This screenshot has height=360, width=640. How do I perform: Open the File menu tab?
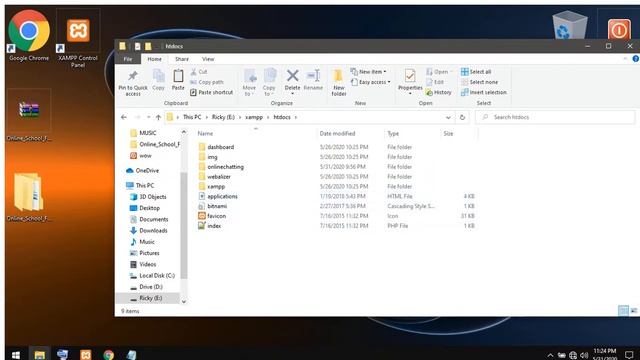click(x=128, y=59)
